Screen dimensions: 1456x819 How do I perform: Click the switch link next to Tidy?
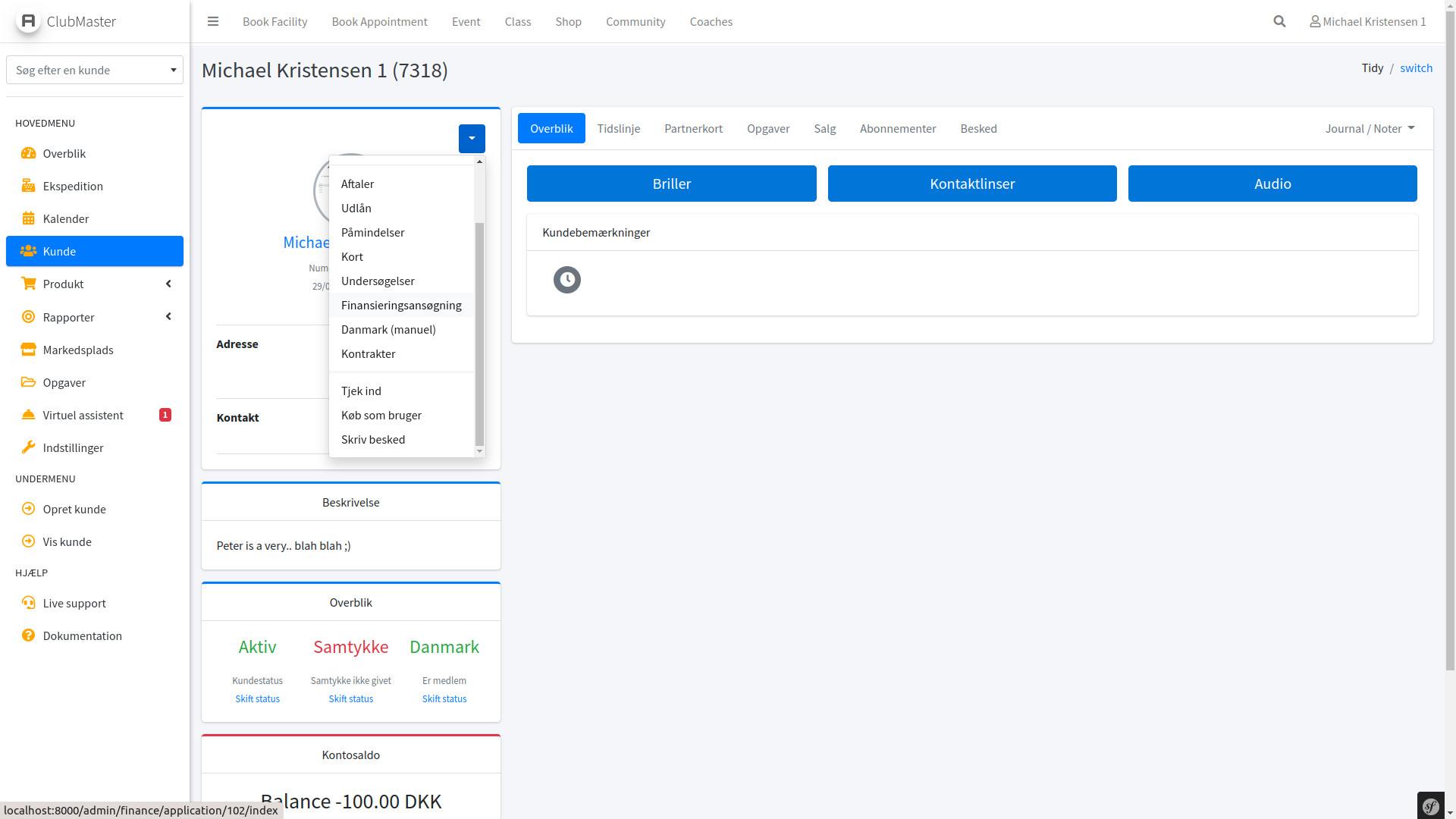pos(1416,67)
